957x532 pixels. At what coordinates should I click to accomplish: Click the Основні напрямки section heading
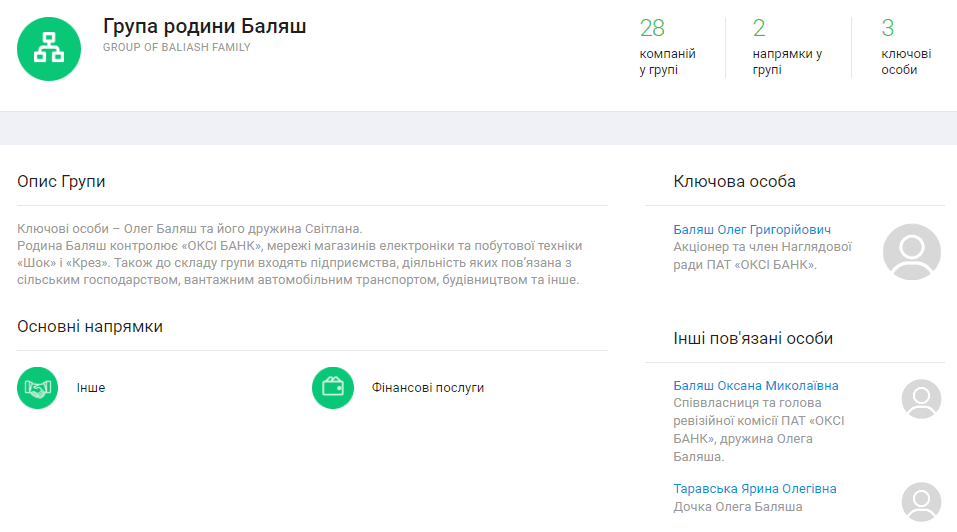tap(90, 327)
